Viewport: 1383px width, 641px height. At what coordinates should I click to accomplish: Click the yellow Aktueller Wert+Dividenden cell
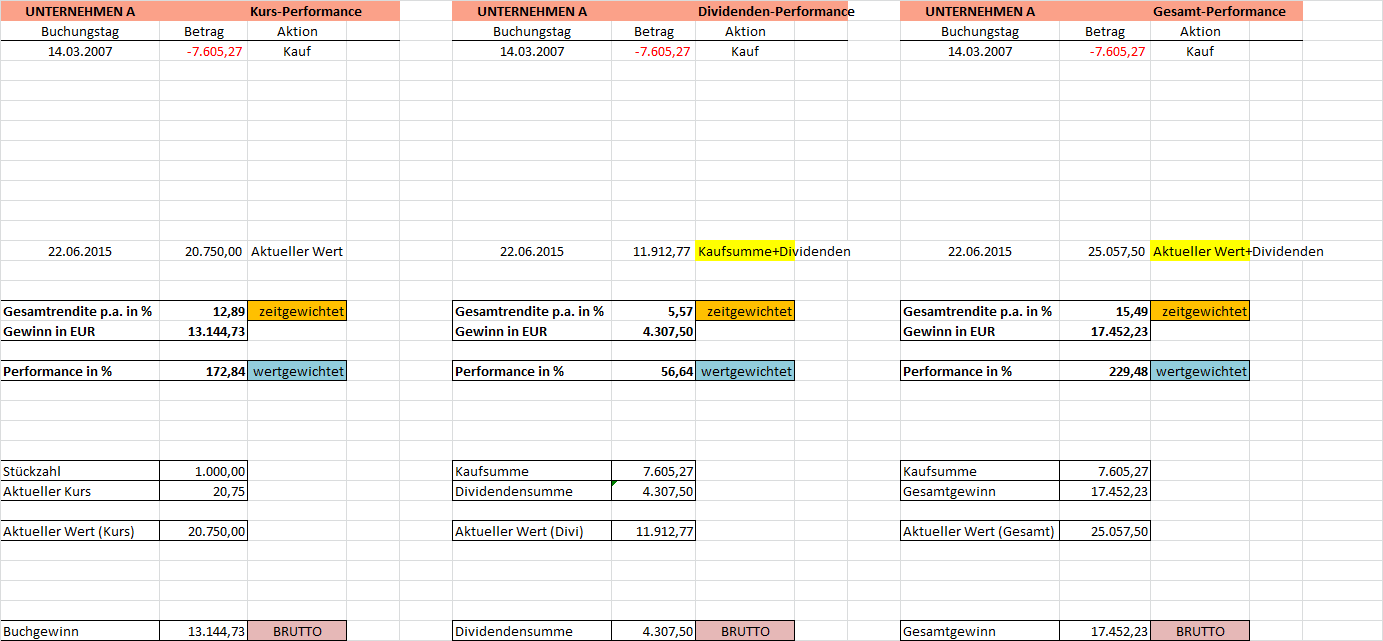pyautogui.click(x=1200, y=251)
